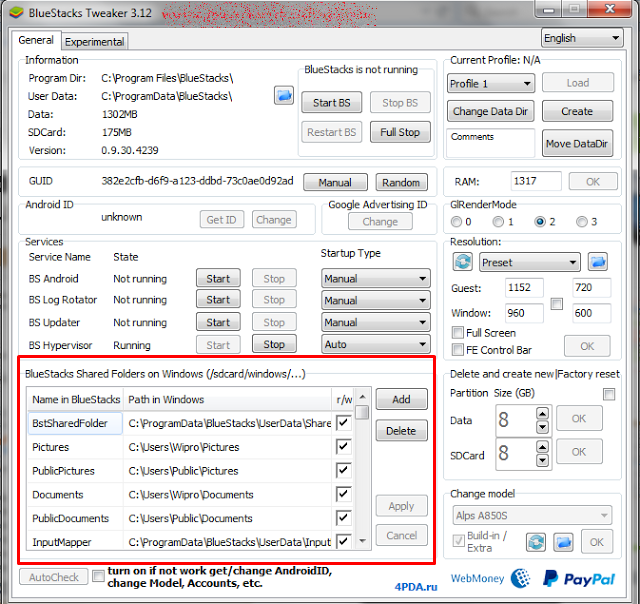Enable the FE Control Bar checkbox
Image resolution: width=640 pixels, height=604 pixels.
pos(458,350)
